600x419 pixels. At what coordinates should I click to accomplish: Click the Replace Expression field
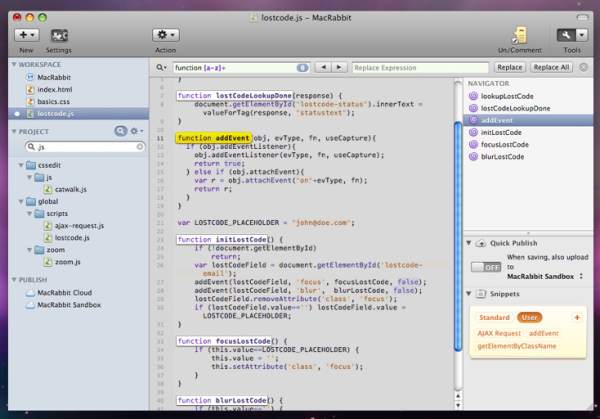point(420,68)
